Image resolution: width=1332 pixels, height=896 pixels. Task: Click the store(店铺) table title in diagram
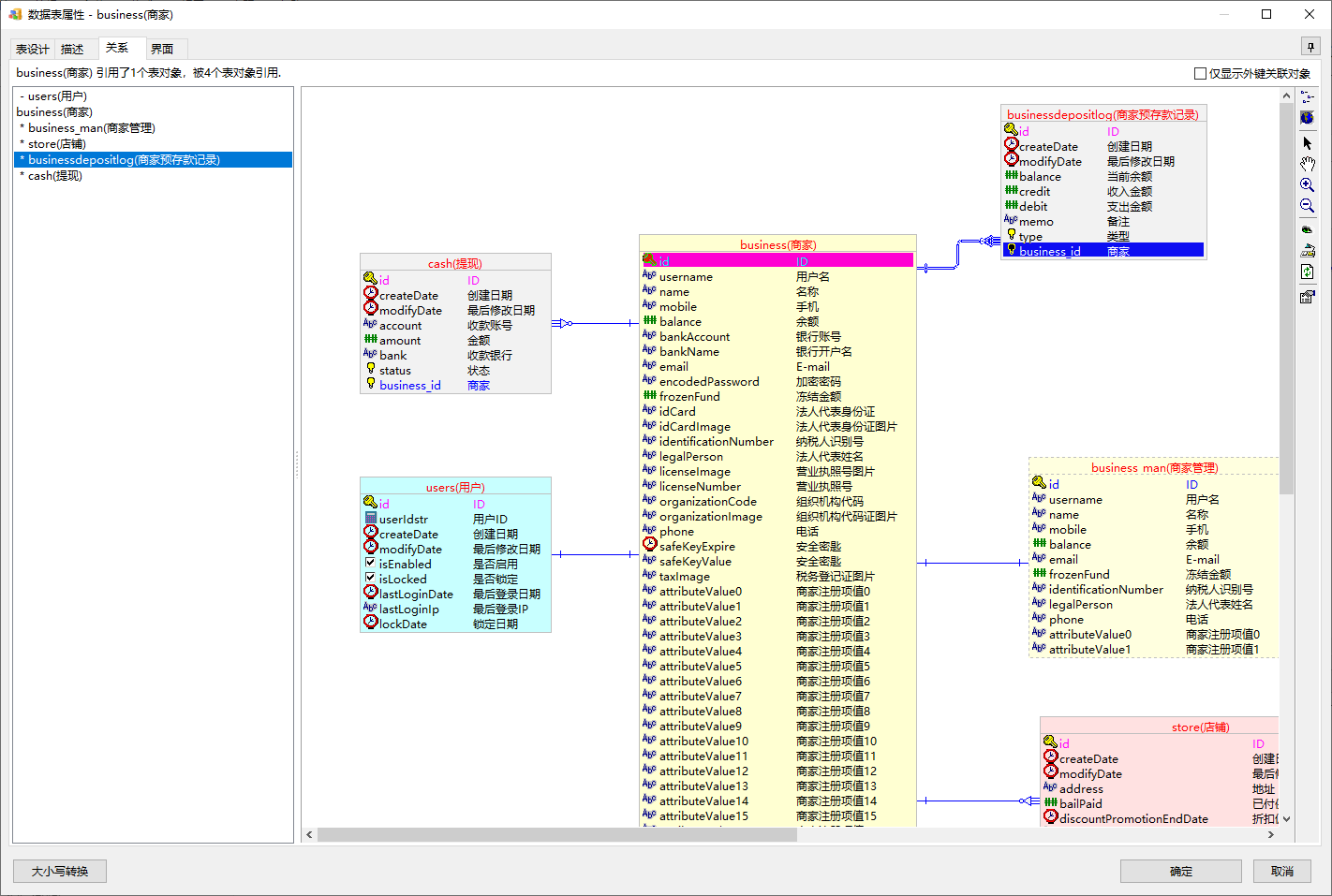1200,727
